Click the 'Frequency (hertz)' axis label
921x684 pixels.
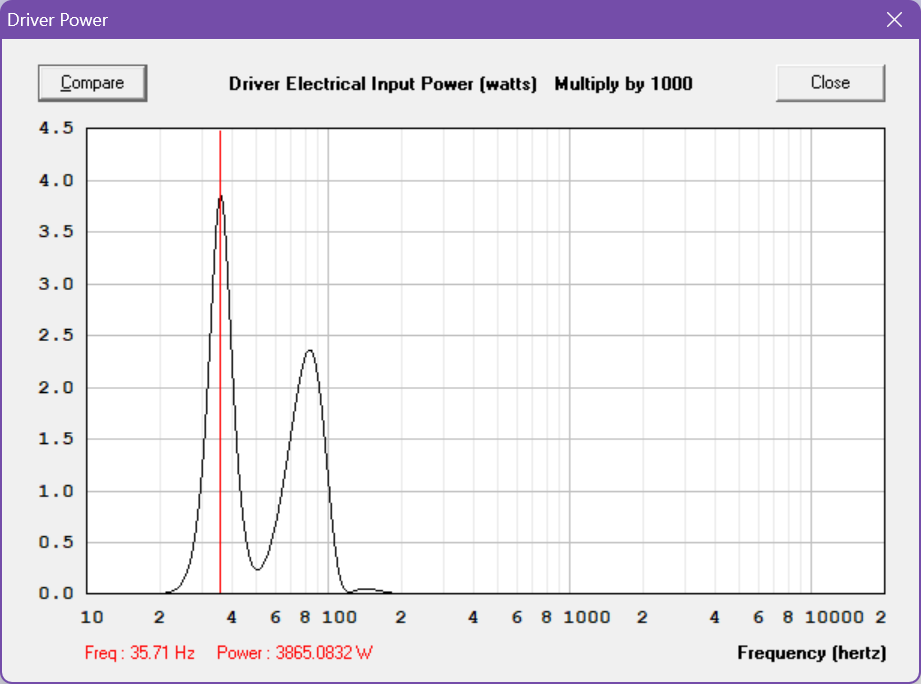(812, 653)
